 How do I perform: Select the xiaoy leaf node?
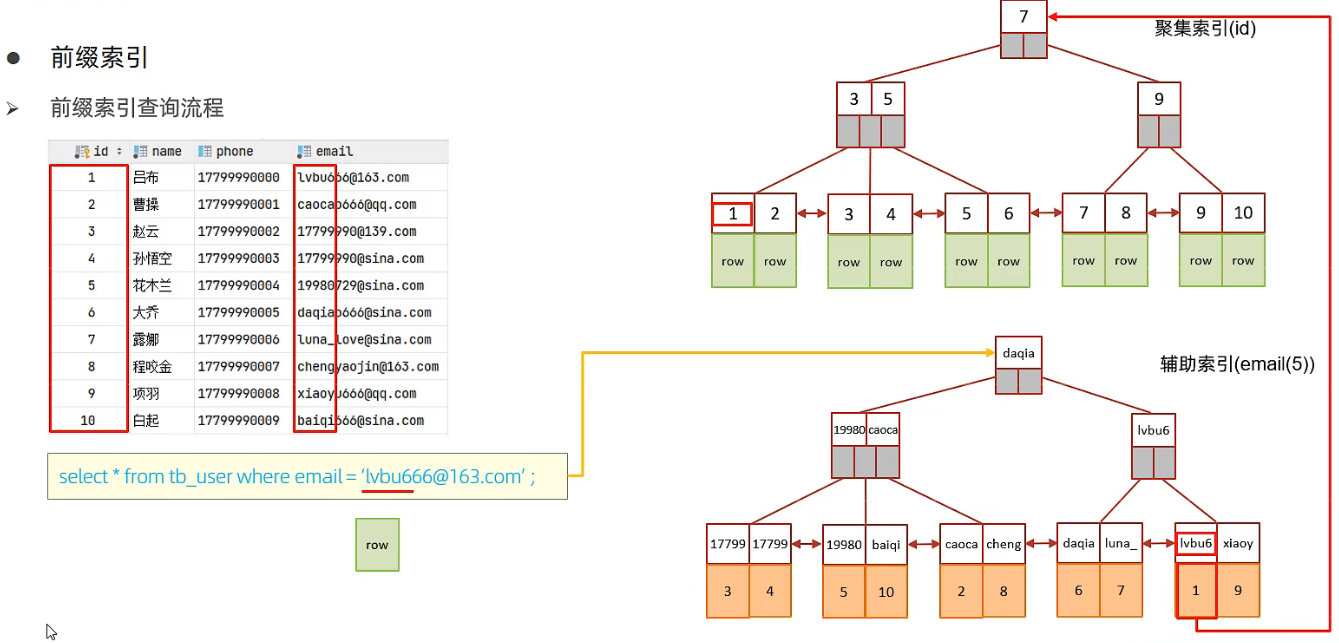[1238, 544]
